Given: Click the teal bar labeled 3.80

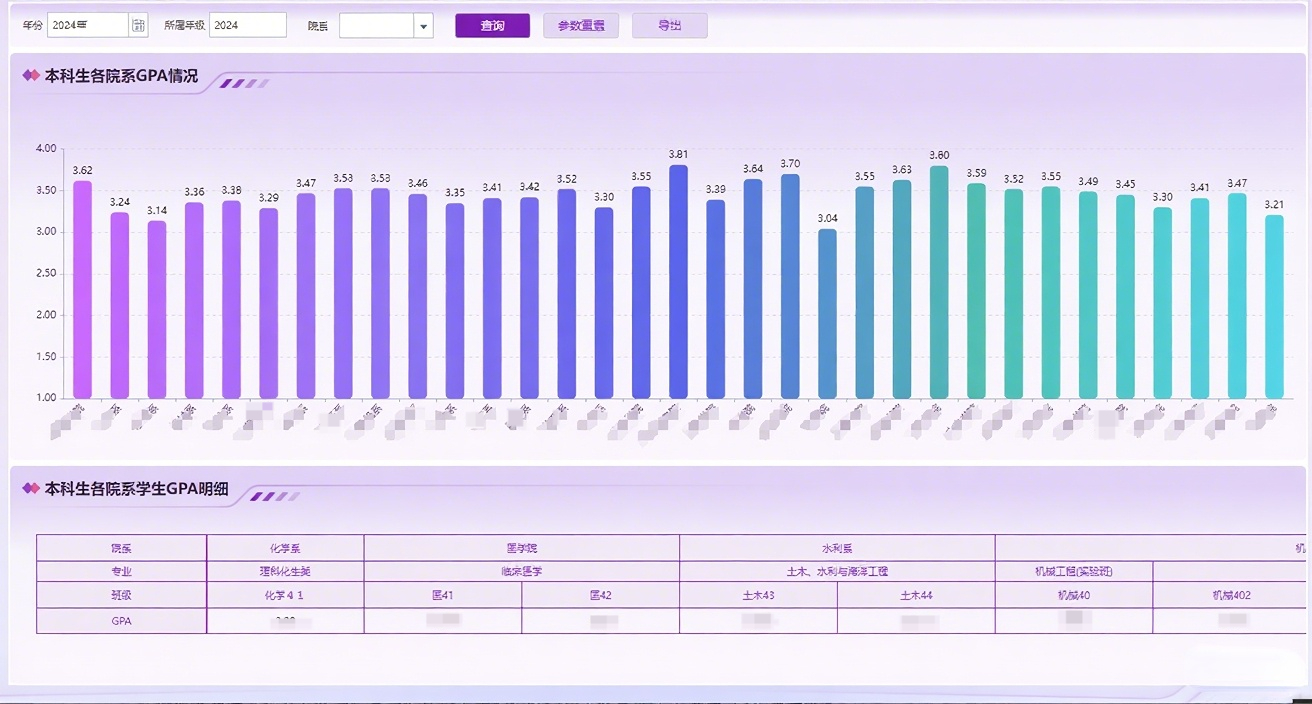Looking at the screenshot, I should coord(939,282).
